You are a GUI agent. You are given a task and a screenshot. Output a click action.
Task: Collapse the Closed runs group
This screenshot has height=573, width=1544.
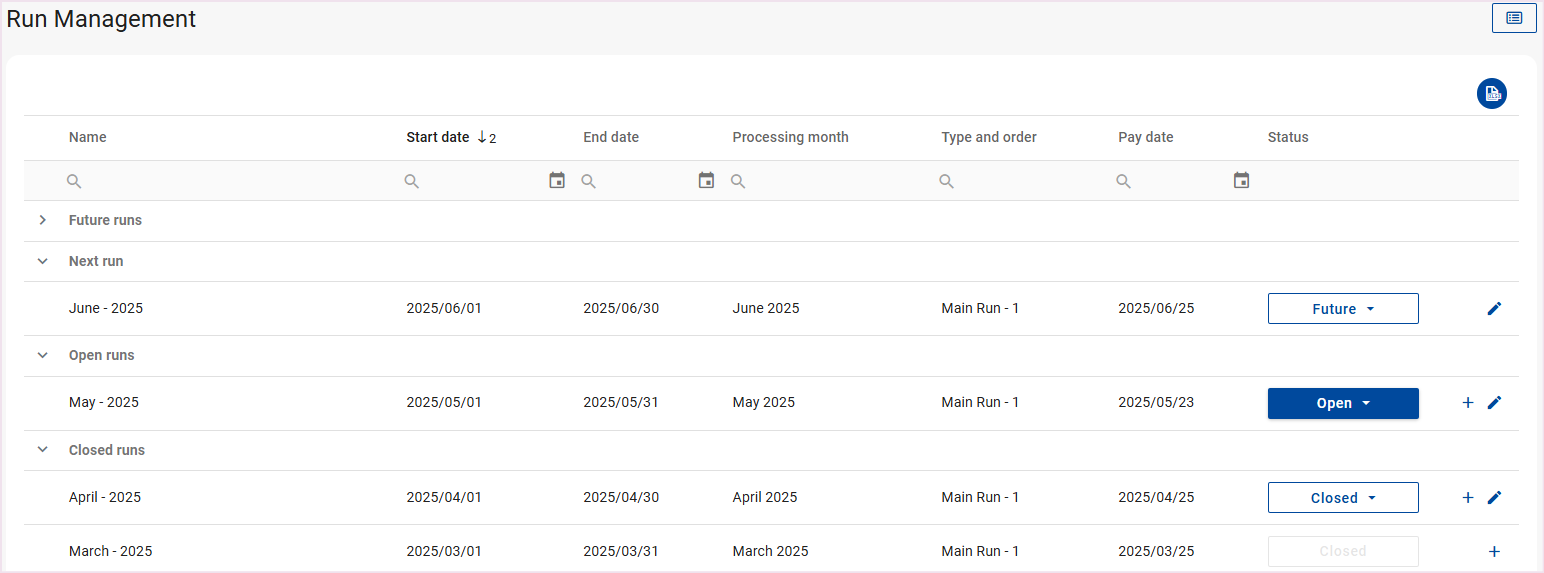pos(42,450)
